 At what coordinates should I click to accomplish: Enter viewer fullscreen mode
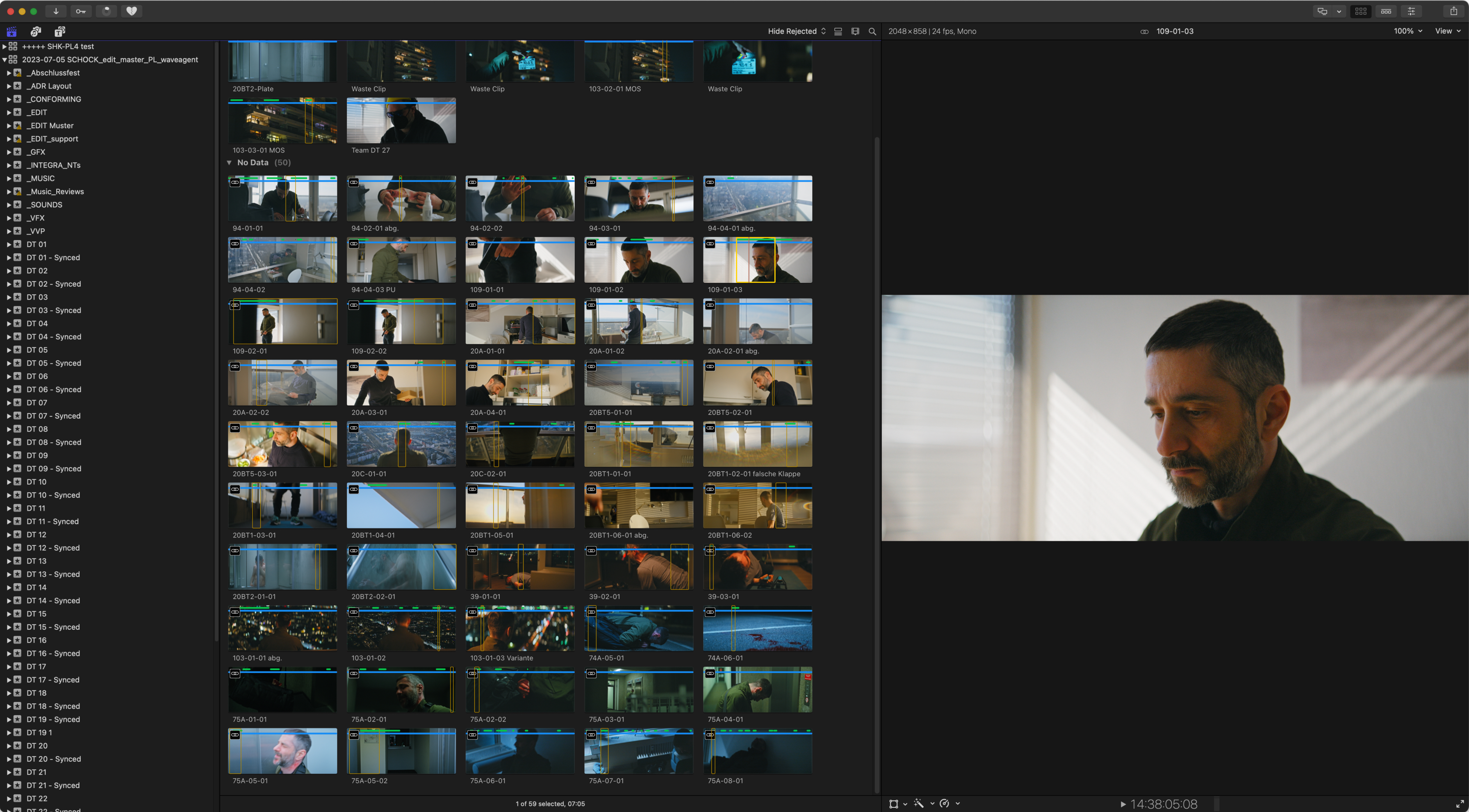pos(1459,803)
